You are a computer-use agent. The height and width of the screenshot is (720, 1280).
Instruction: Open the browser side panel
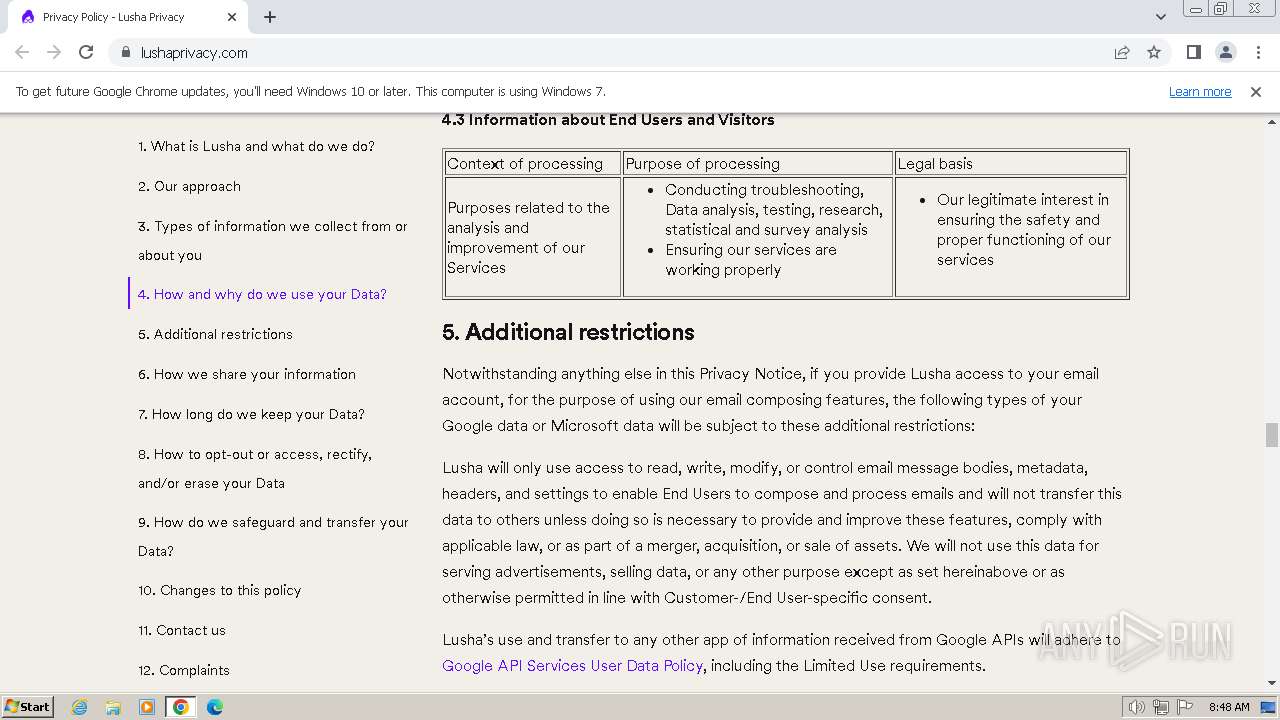(x=1194, y=53)
